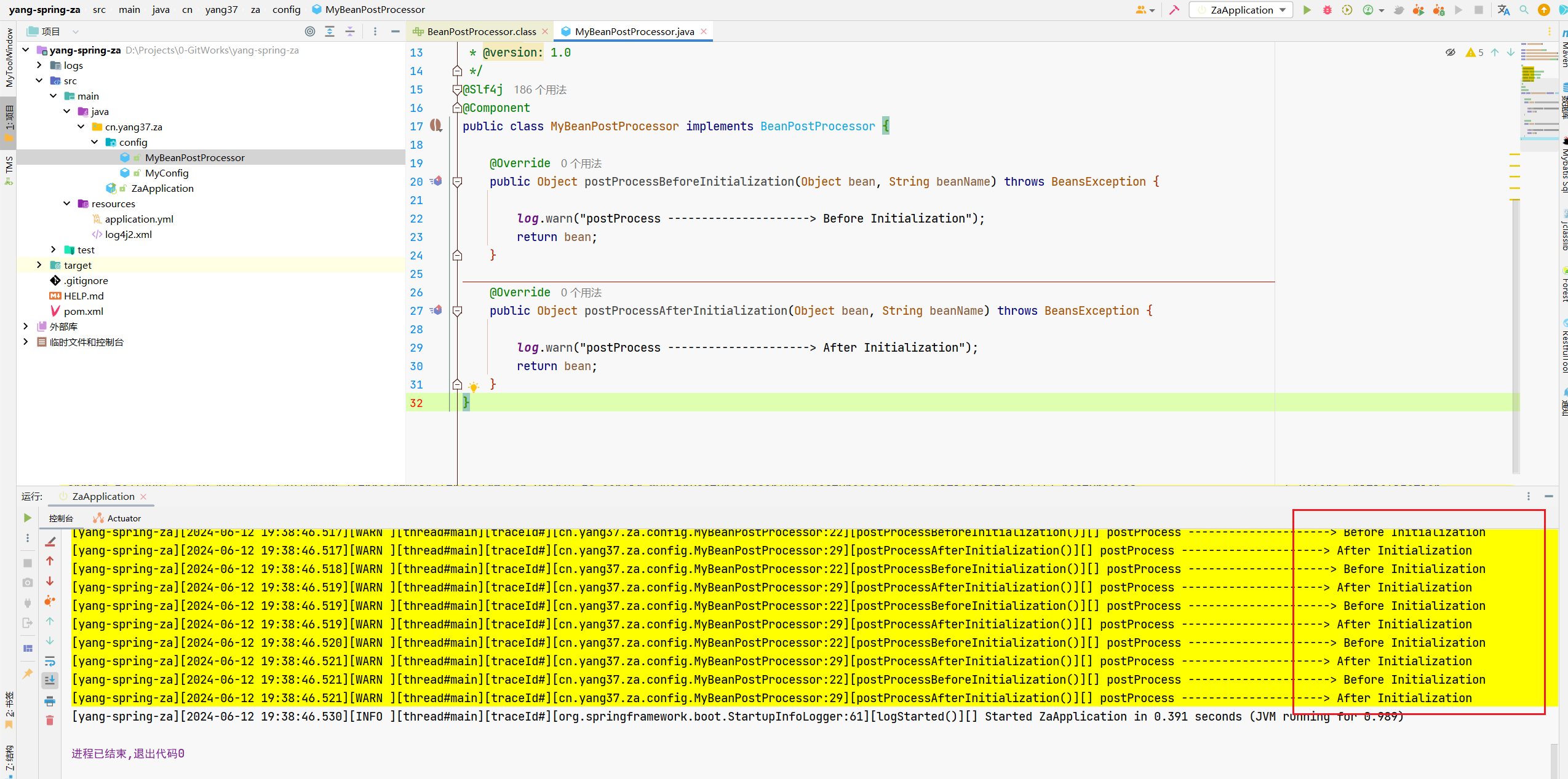
Task: Collapse the config package
Action: [95, 142]
